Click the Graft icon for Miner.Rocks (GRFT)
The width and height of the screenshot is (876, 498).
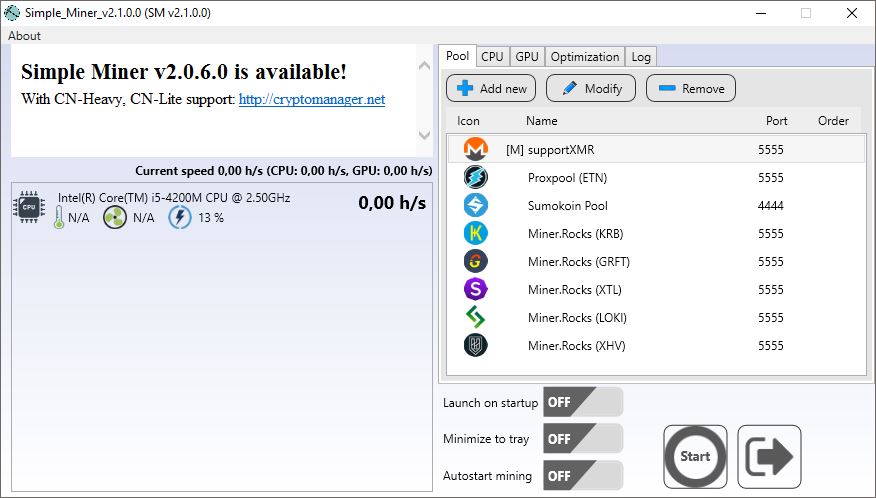point(475,262)
